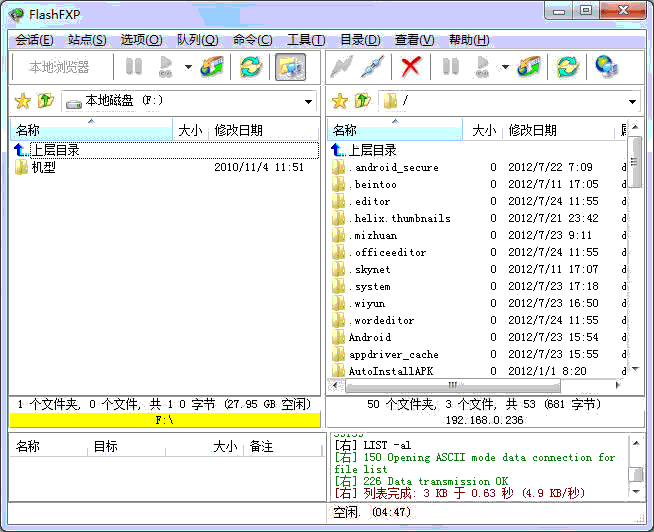Image resolution: width=654 pixels, height=532 pixels.
Task: Open the remote pane transfer play dropdown arrow
Action: [x=506, y=67]
